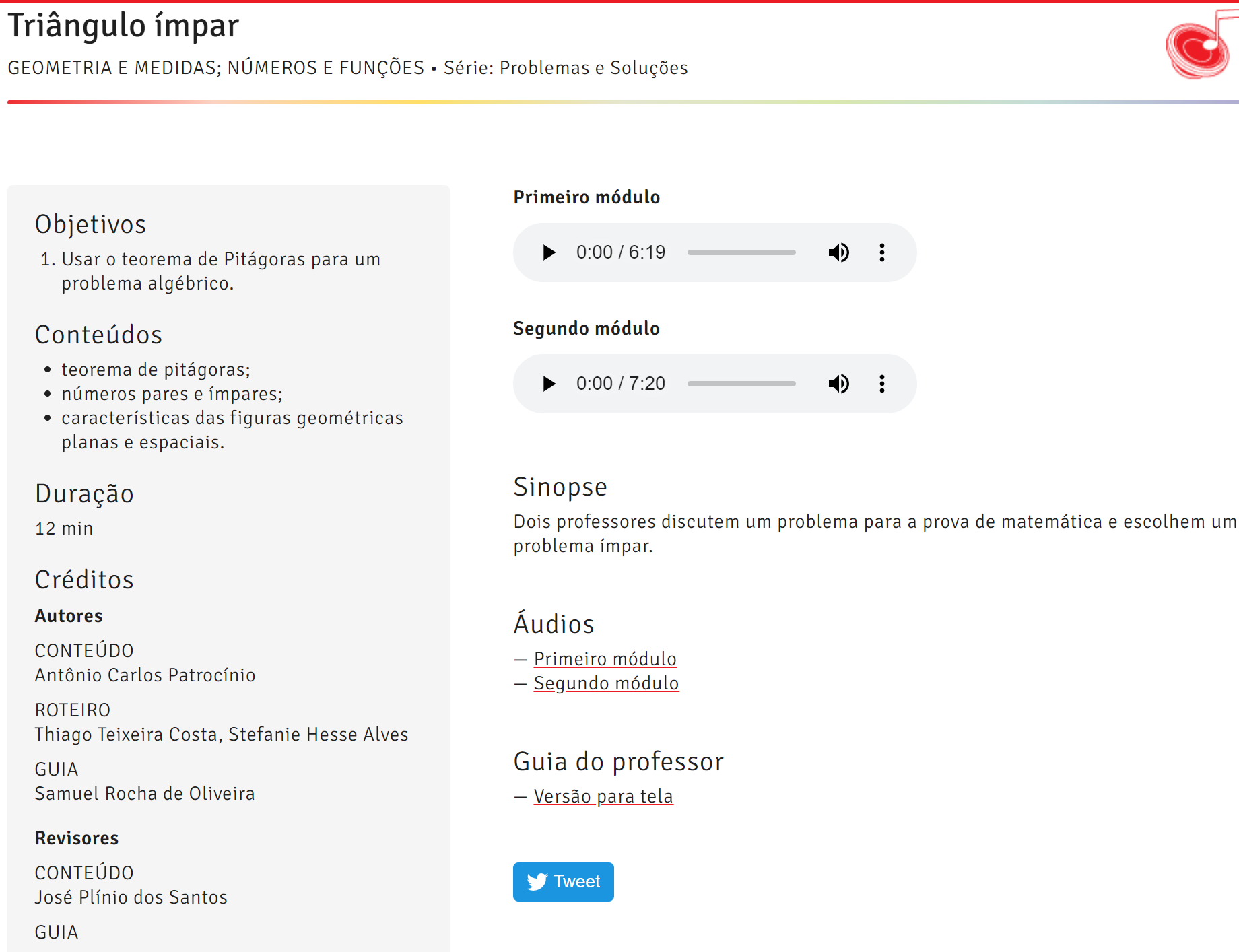Screen dimensions: 1239x952
Task: Click the Áudios section heading
Action: pos(554,623)
